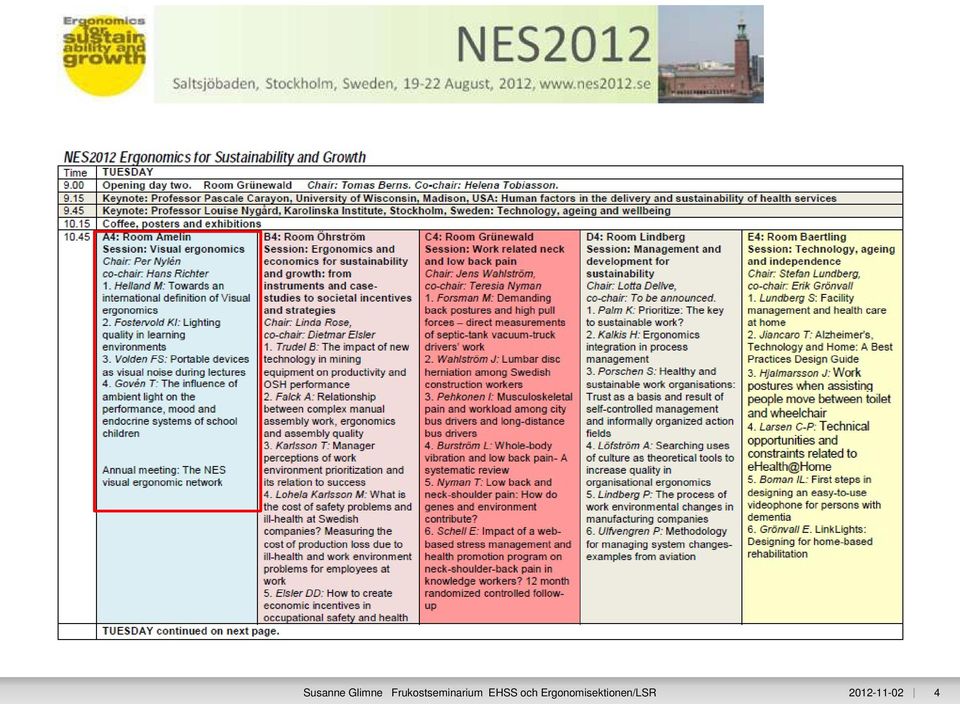Click 'Chair: Per Nylén' line

click(141, 261)
